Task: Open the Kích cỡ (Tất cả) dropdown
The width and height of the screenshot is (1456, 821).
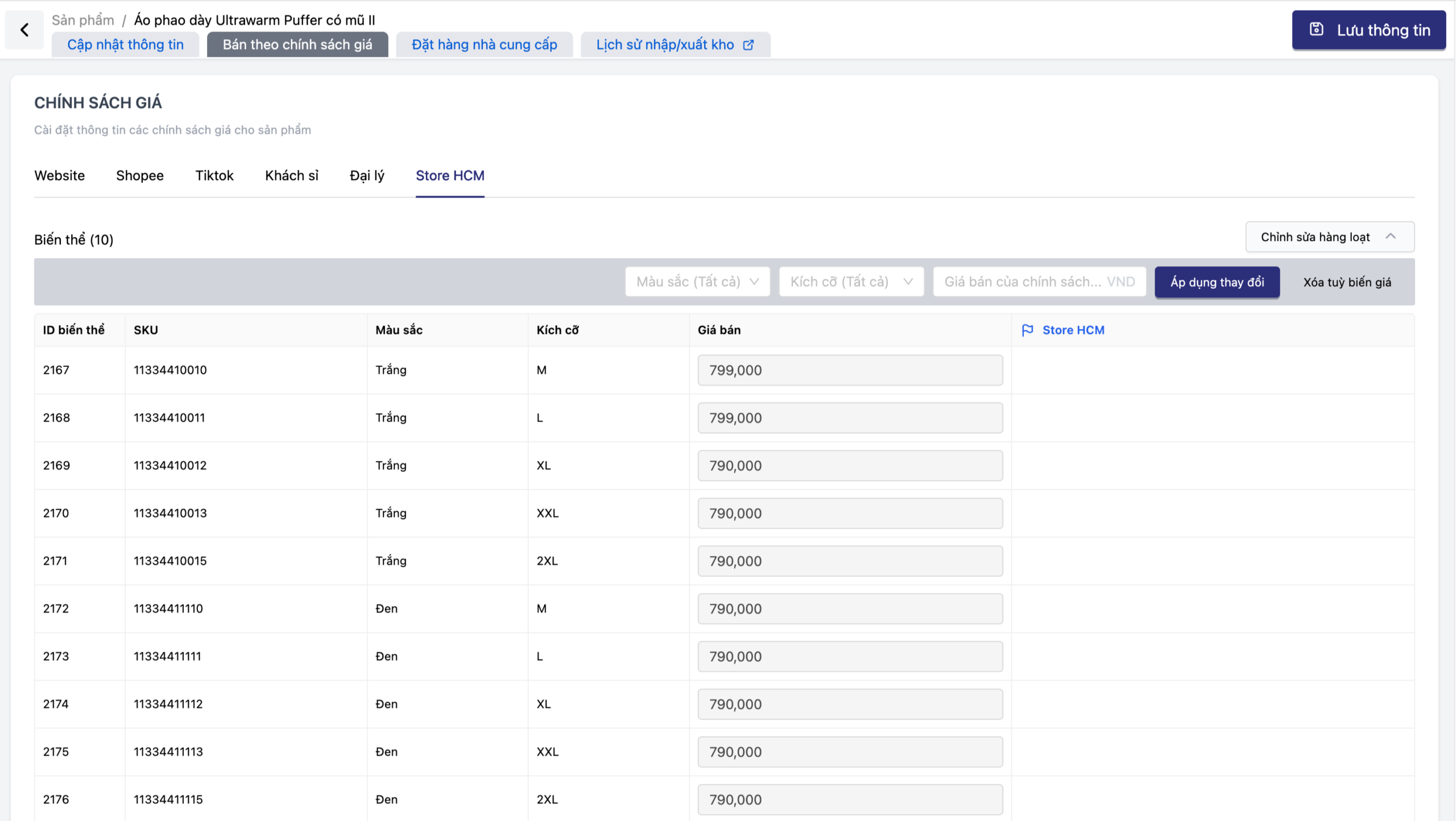Action: pyautogui.click(x=851, y=282)
